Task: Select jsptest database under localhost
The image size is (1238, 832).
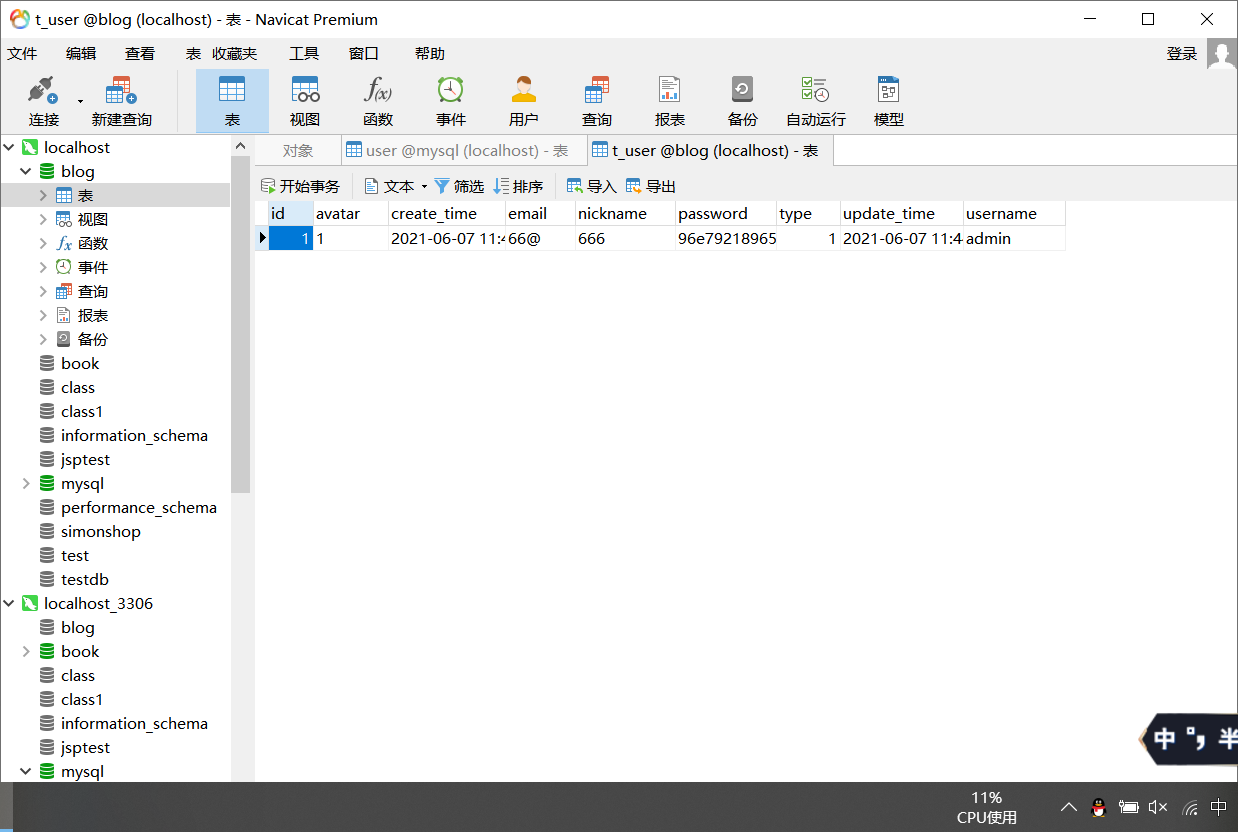Action: (x=85, y=459)
